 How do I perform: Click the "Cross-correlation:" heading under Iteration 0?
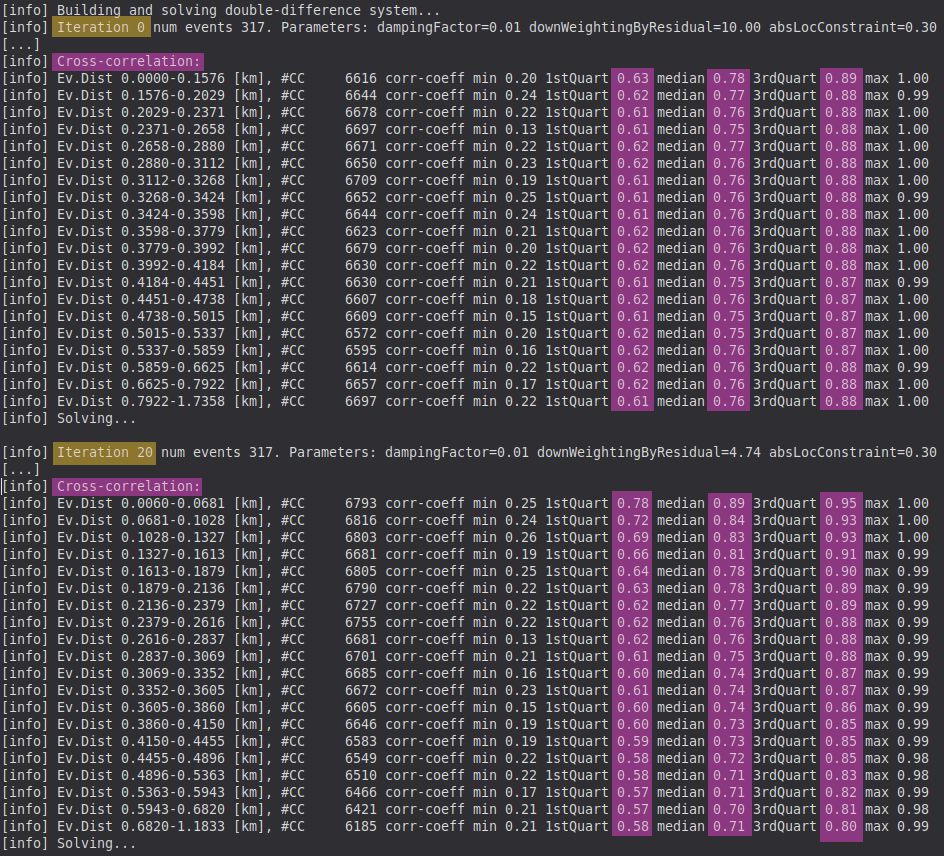click(128, 62)
